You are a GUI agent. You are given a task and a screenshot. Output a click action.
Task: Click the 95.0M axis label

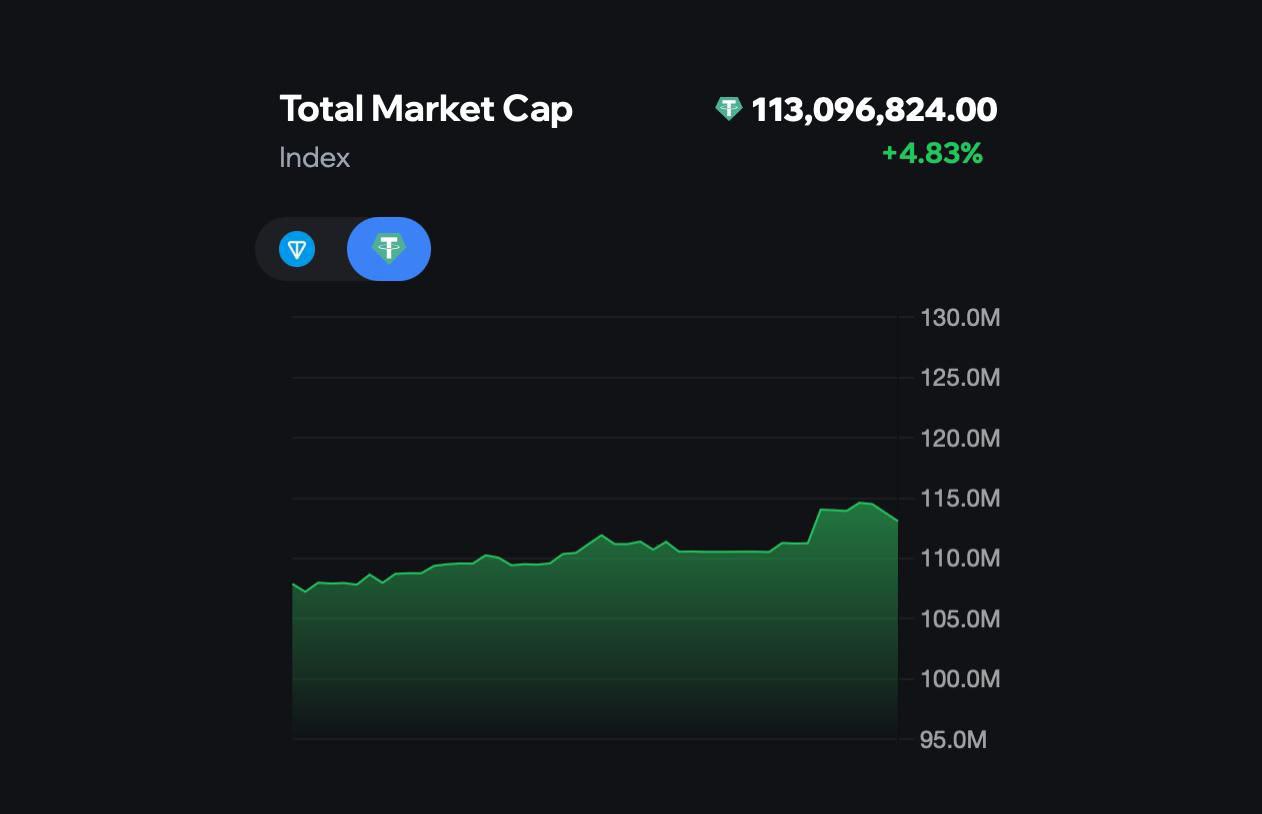(953, 741)
